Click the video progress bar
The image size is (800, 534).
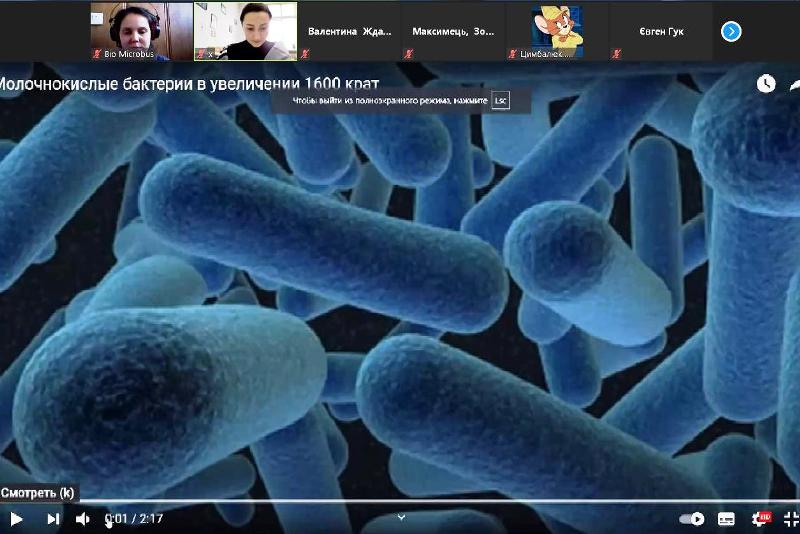[x=400, y=501]
